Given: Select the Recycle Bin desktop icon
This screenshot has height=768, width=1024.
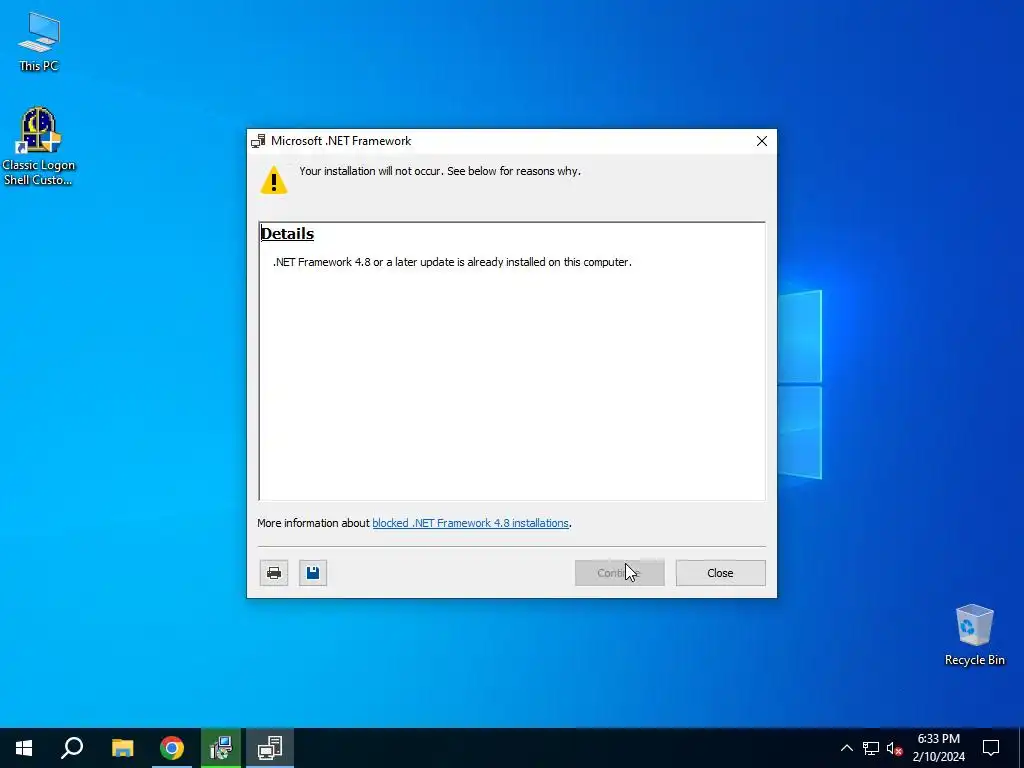Looking at the screenshot, I should point(974,635).
